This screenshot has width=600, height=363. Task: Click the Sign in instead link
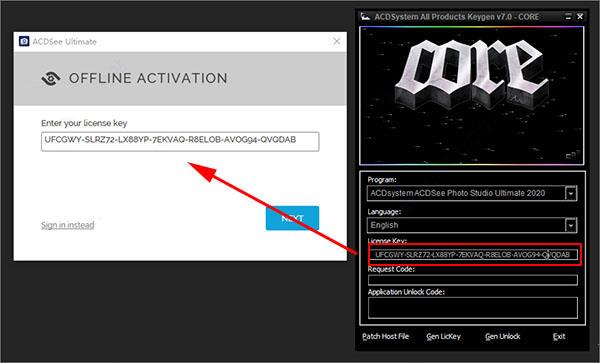coord(68,225)
